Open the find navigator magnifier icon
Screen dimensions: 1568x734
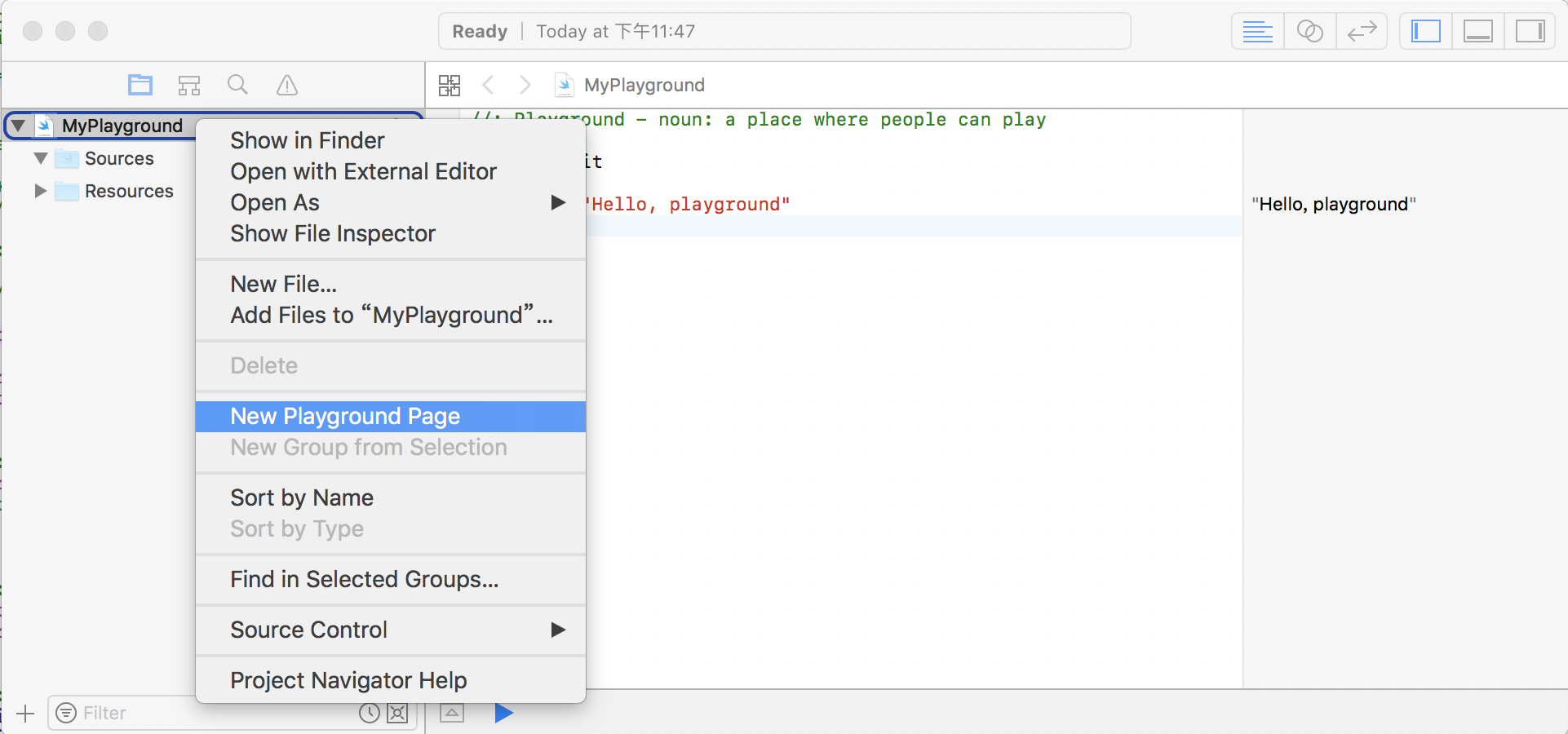[x=237, y=85]
